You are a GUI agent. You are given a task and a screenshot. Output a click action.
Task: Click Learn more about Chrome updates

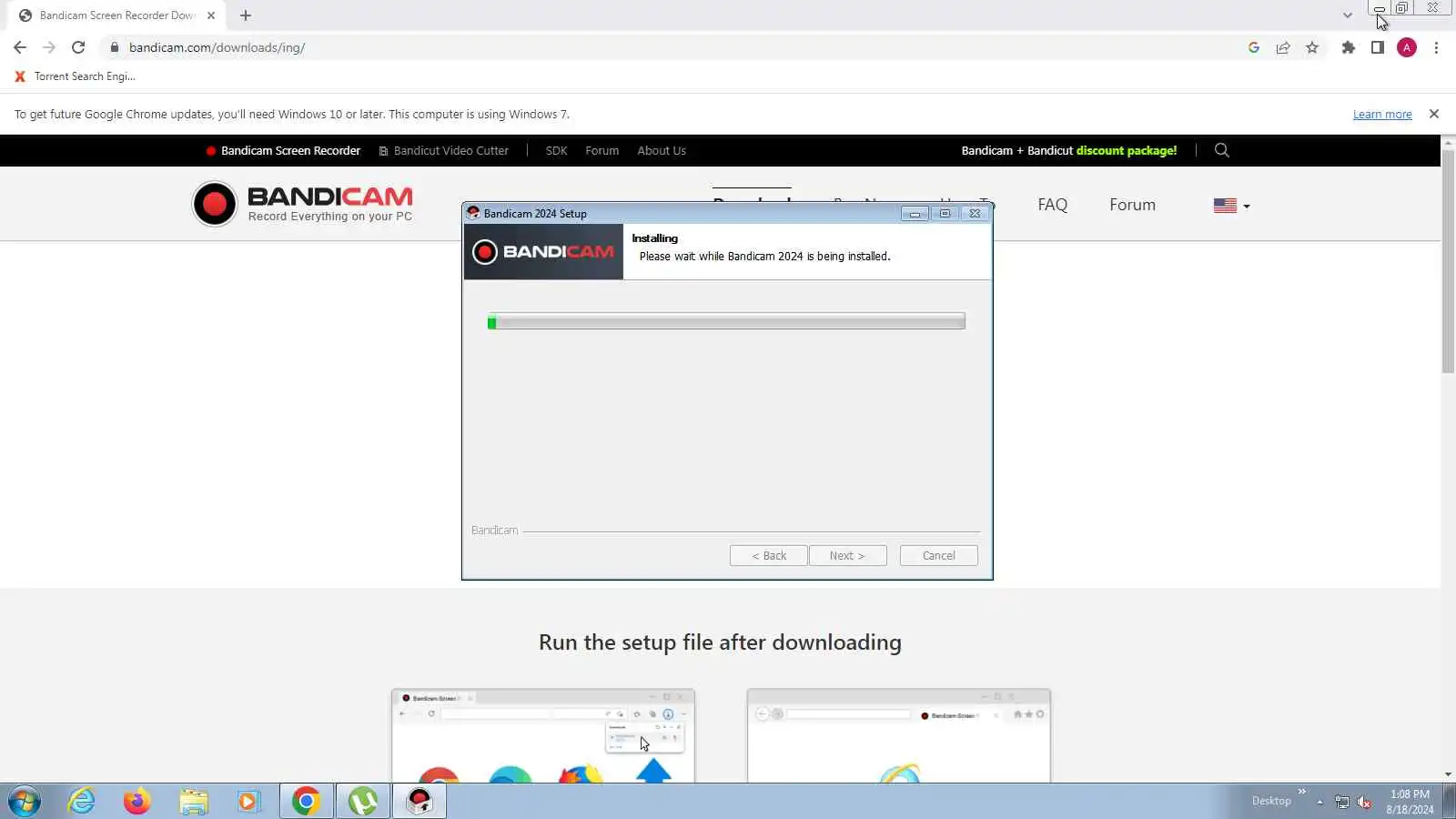click(x=1382, y=114)
